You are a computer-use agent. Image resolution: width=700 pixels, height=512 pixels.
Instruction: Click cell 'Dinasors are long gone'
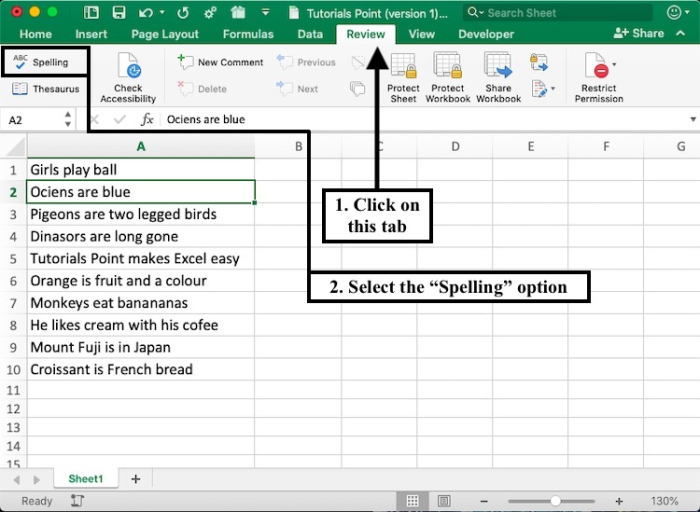click(x=141, y=236)
